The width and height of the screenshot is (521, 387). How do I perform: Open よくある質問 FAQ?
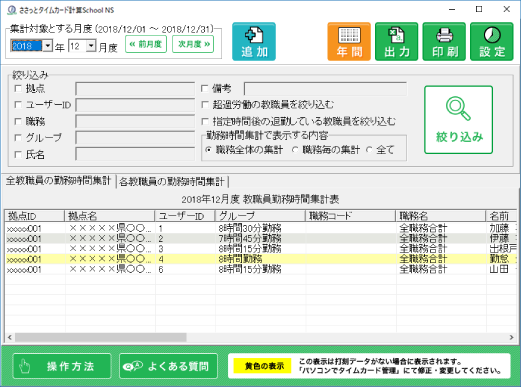[168, 366]
